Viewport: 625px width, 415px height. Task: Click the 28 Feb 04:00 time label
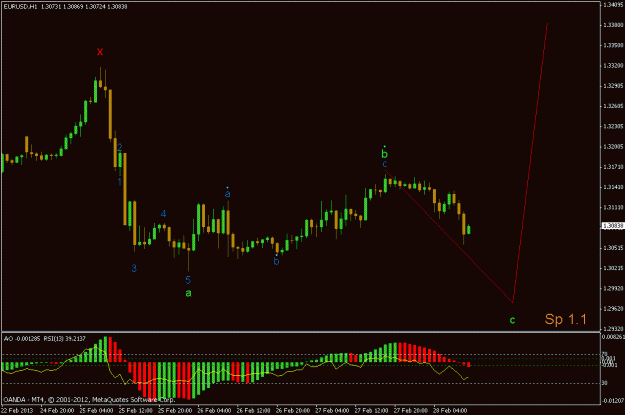click(450, 410)
